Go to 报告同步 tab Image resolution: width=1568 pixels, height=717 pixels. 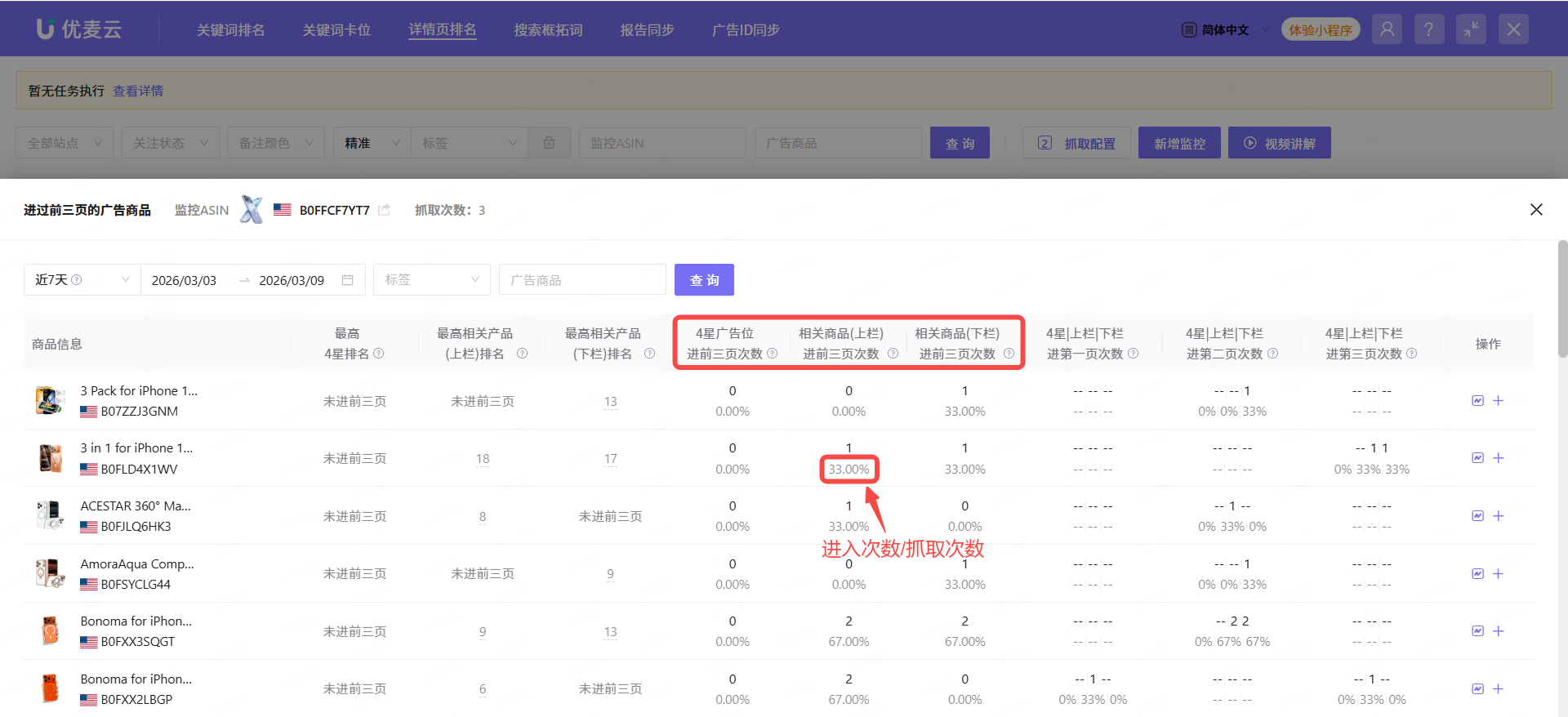[647, 30]
